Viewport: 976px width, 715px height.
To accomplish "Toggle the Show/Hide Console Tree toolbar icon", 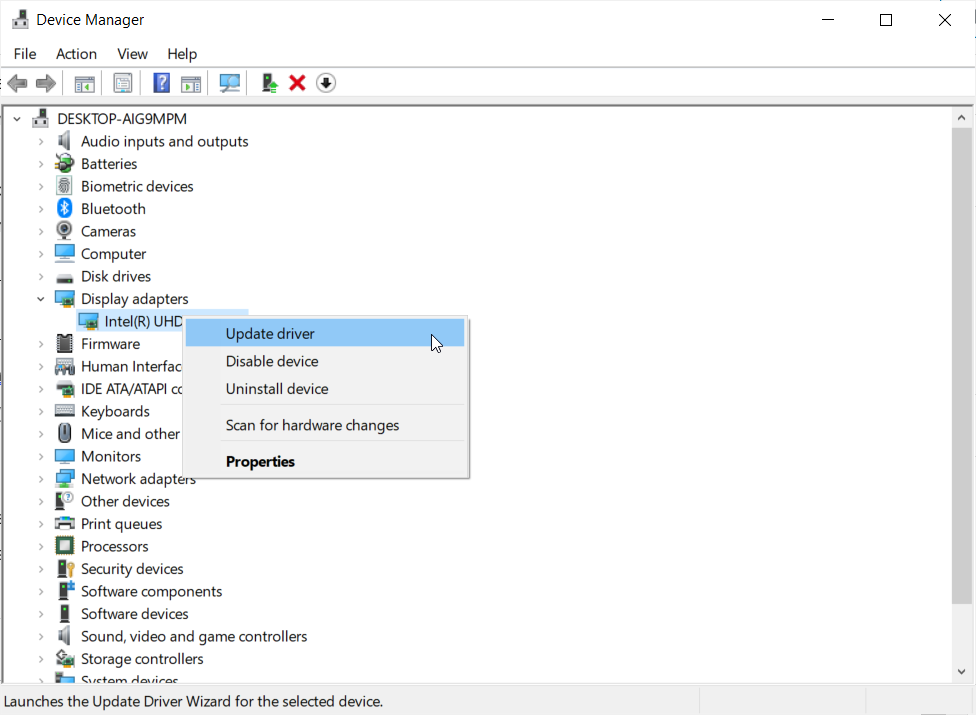I will (84, 83).
